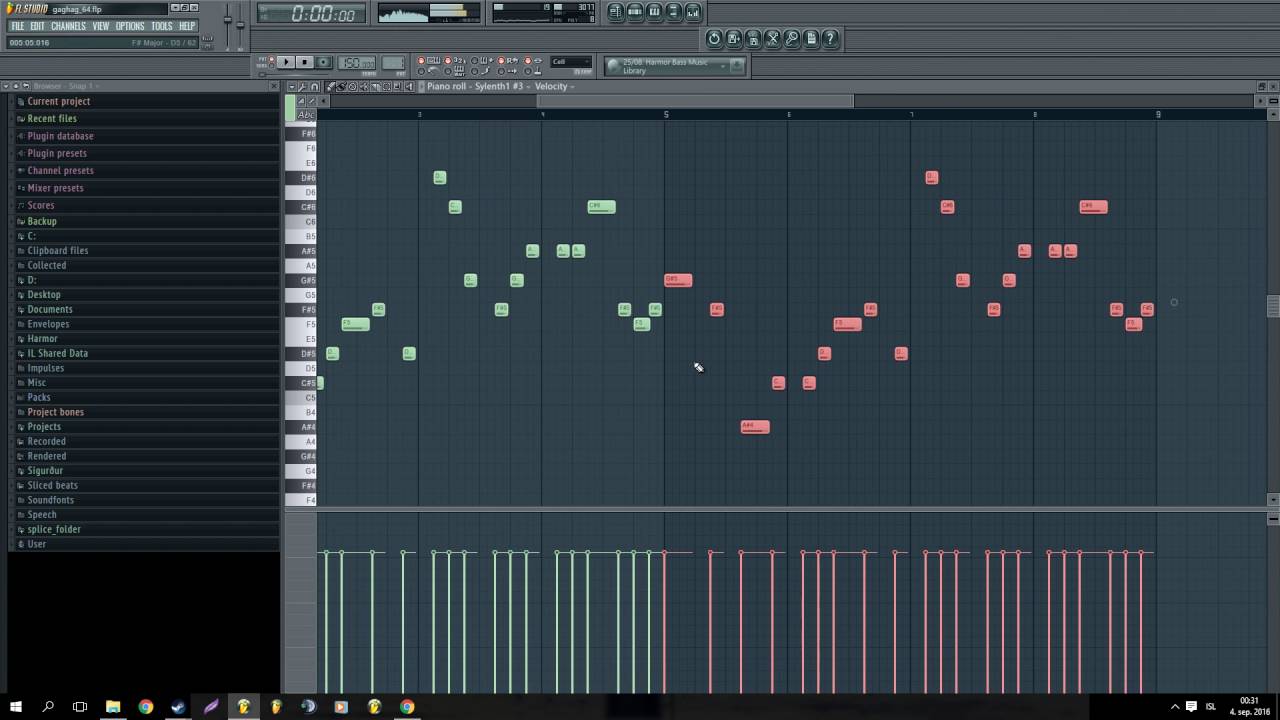Open Sylenth1 #3 channel selector
The image size is (1280, 720).
(x=500, y=86)
